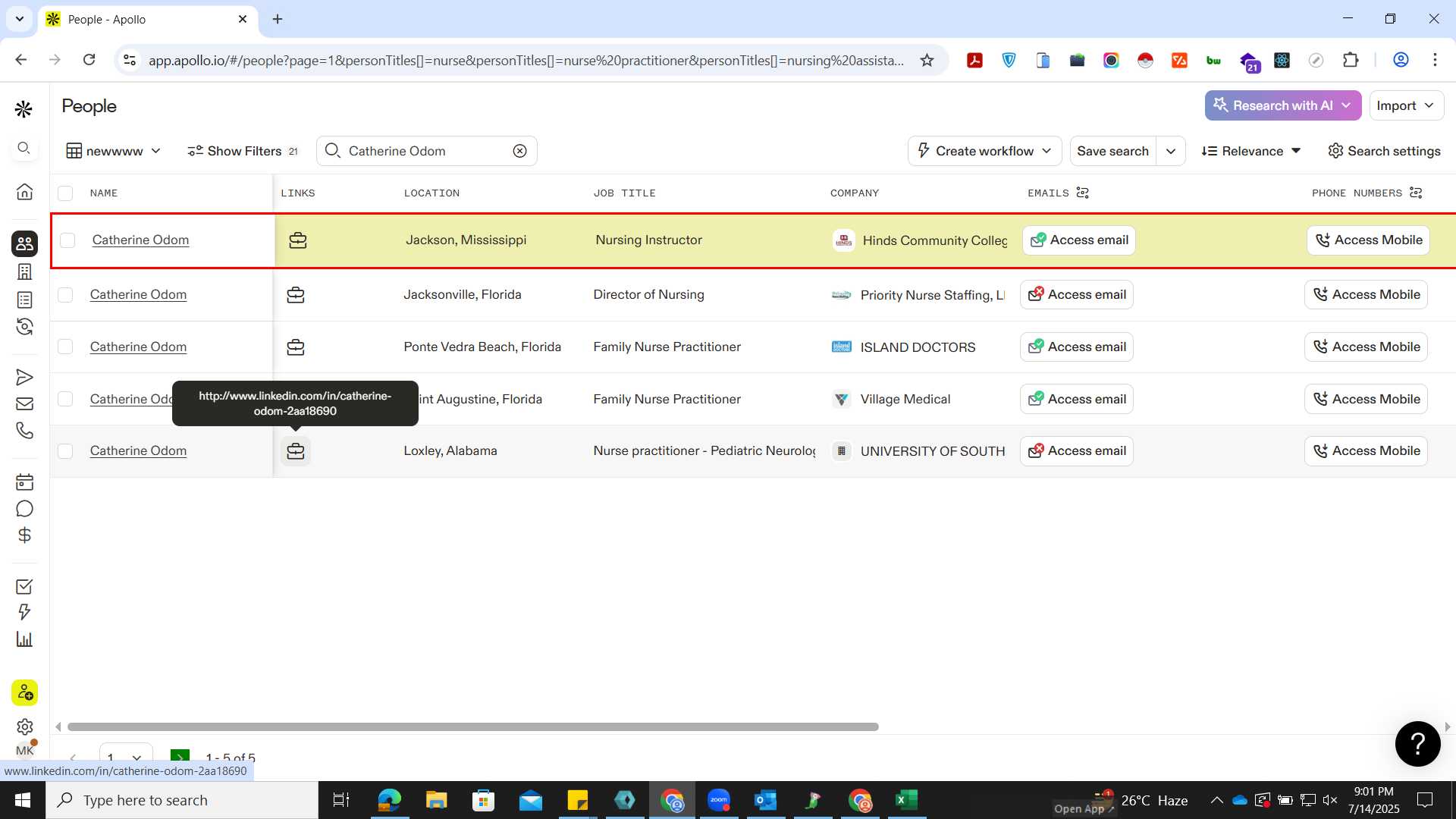Open column settings icon beside PHONE NUMBERS
This screenshot has height=819, width=1456.
point(1415,193)
